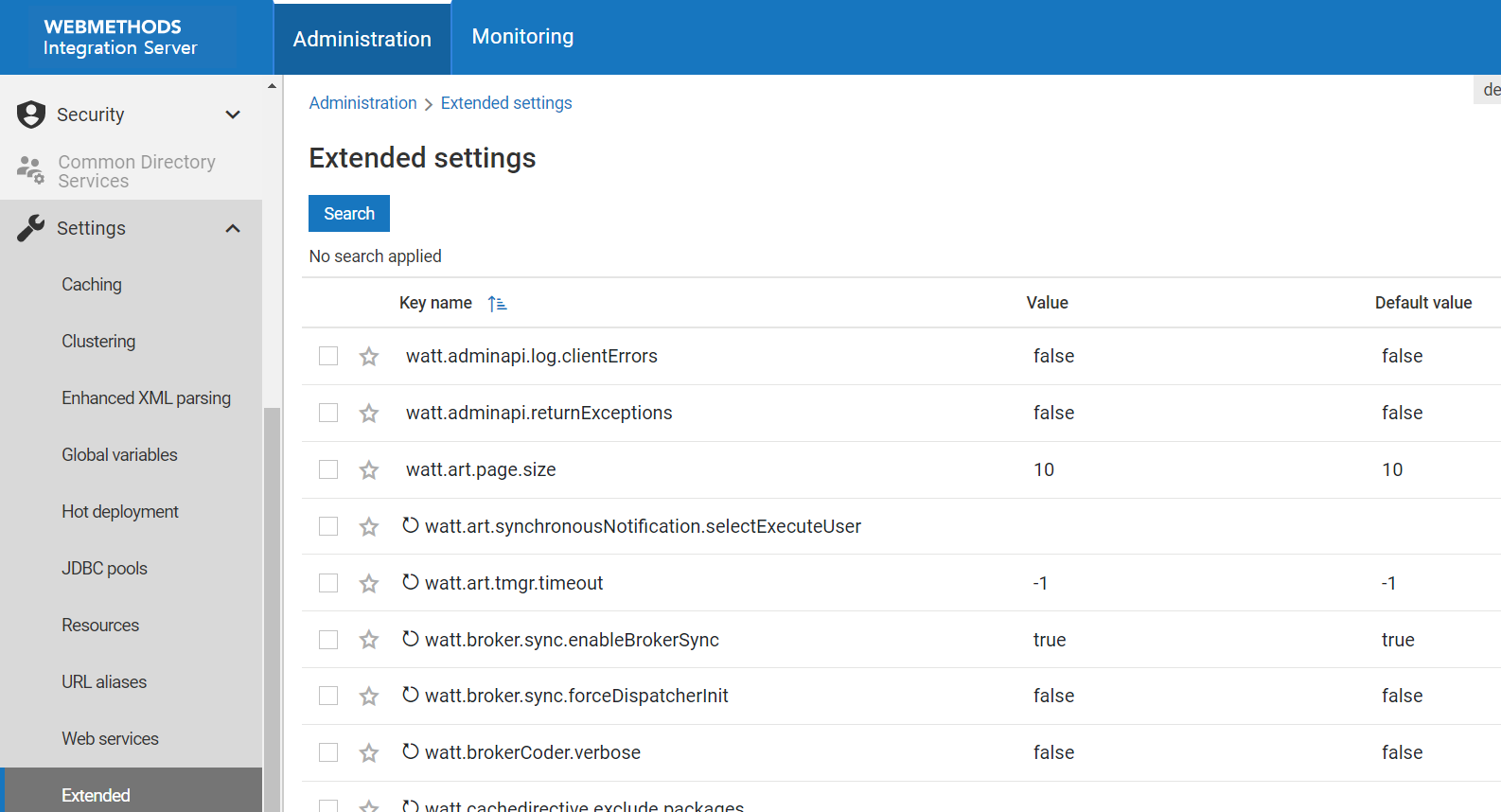
Task: Collapse the Settings menu chevron
Action: coord(233,228)
